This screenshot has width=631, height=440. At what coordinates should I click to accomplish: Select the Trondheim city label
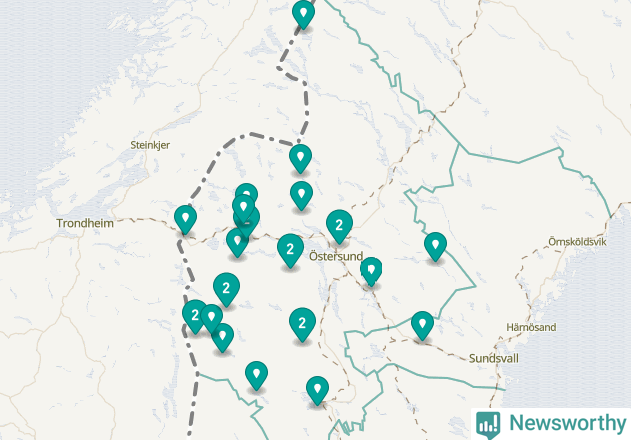85,223
